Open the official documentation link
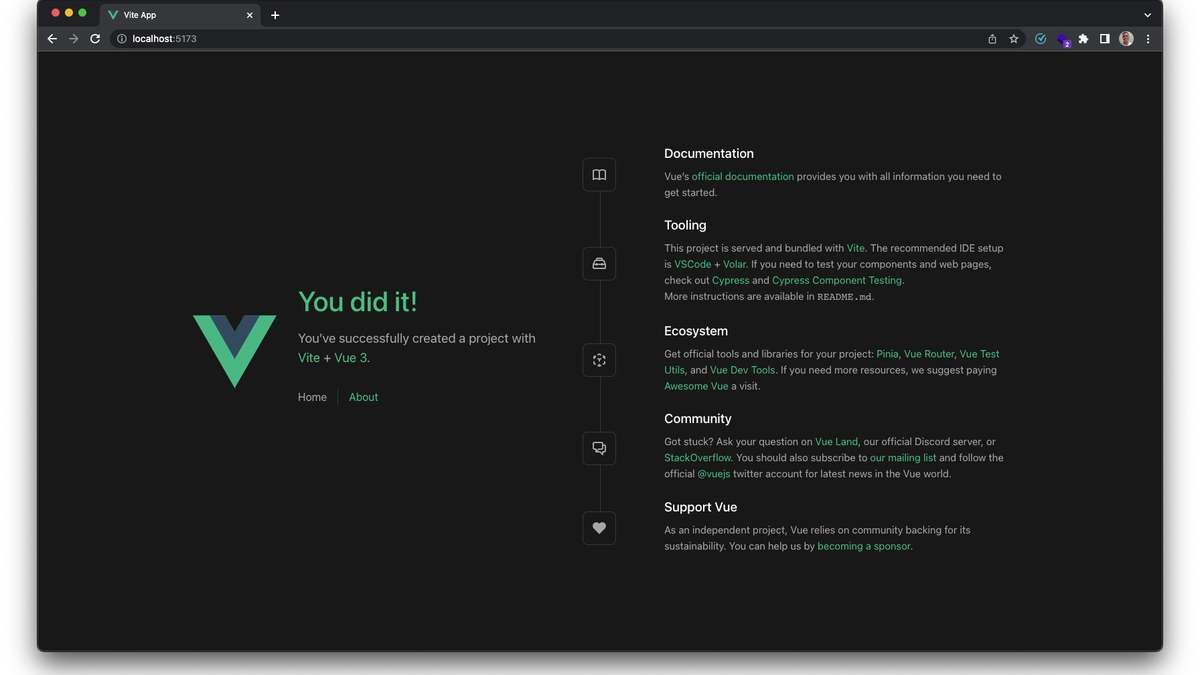The width and height of the screenshot is (1200, 675). pos(742,176)
